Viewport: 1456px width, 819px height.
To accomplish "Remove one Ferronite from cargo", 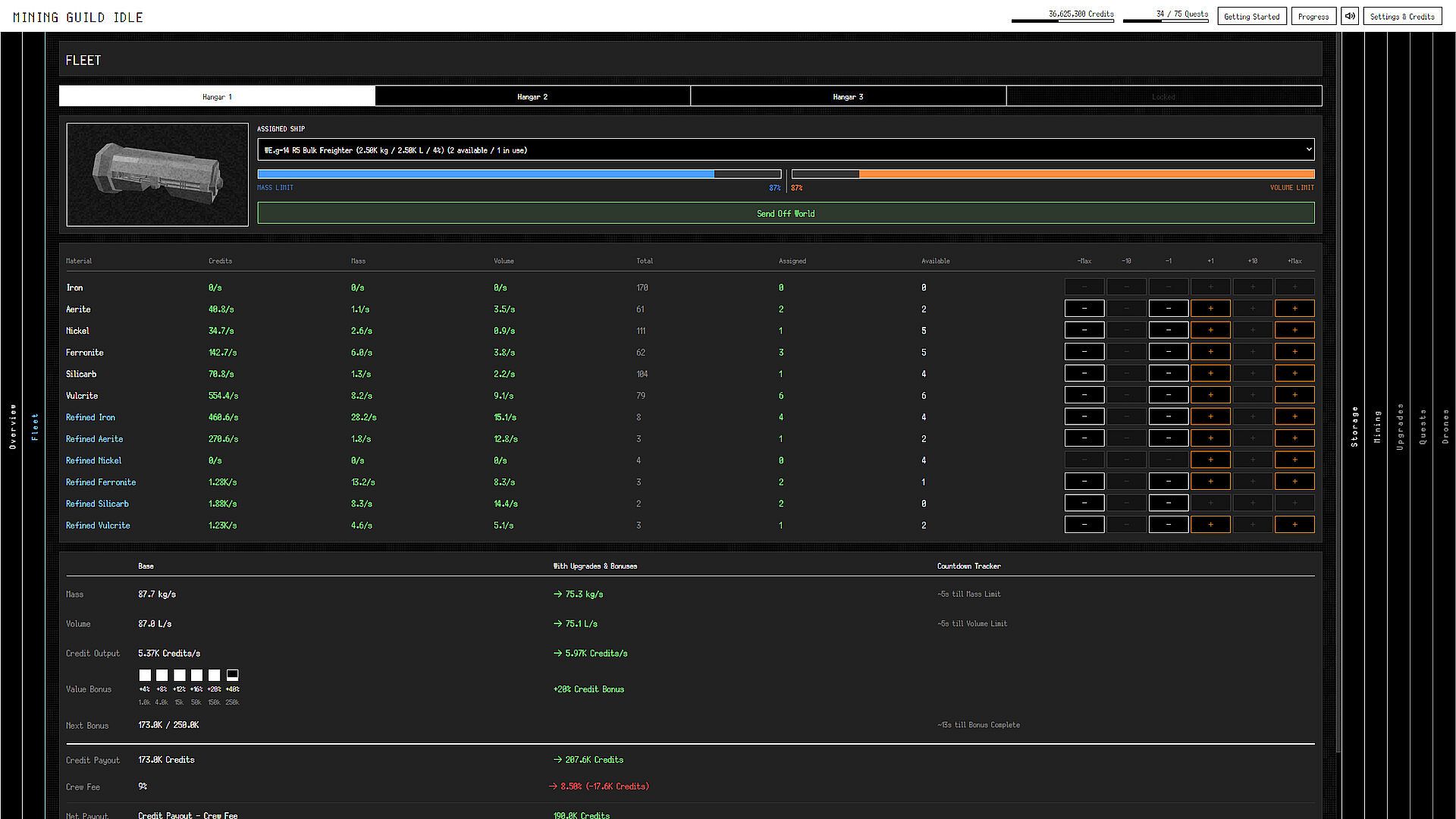I will [1169, 352].
